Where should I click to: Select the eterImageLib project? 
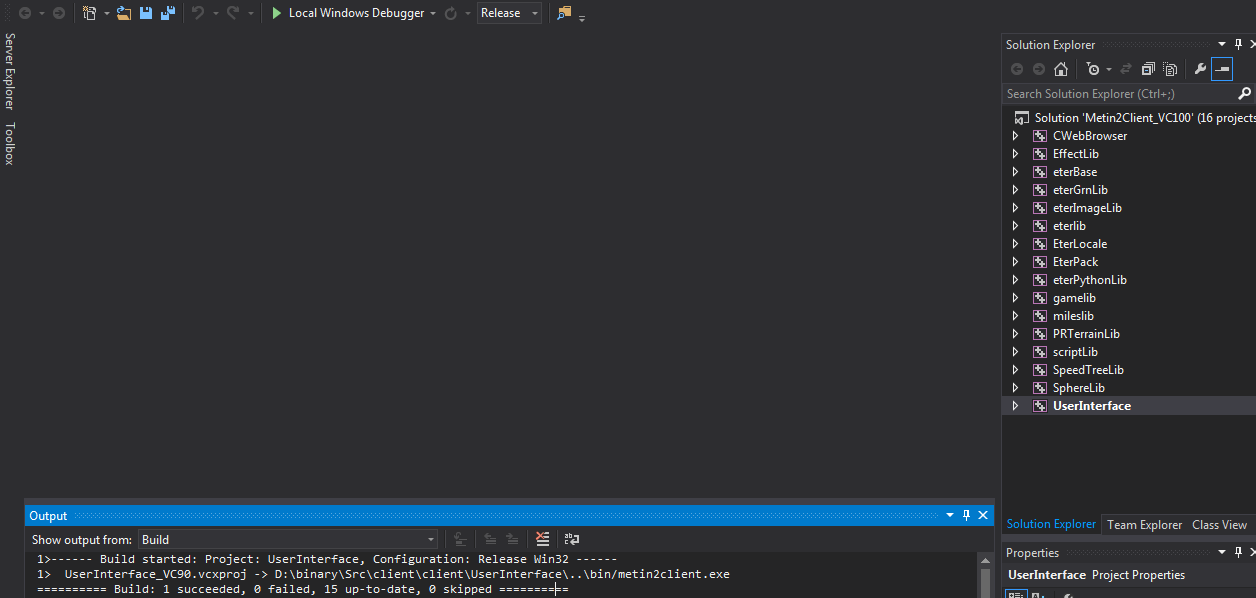1087,208
